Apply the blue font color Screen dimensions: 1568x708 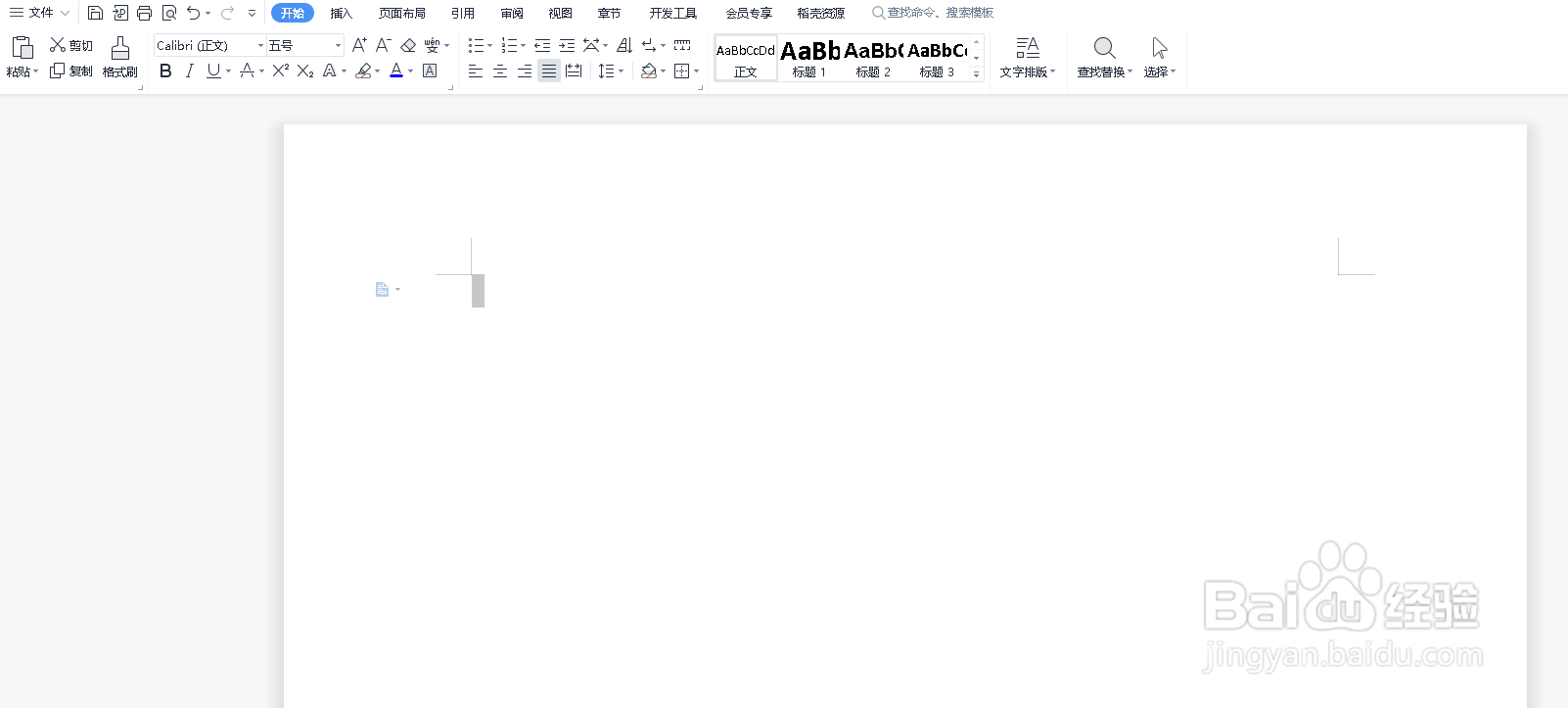[396, 71]
